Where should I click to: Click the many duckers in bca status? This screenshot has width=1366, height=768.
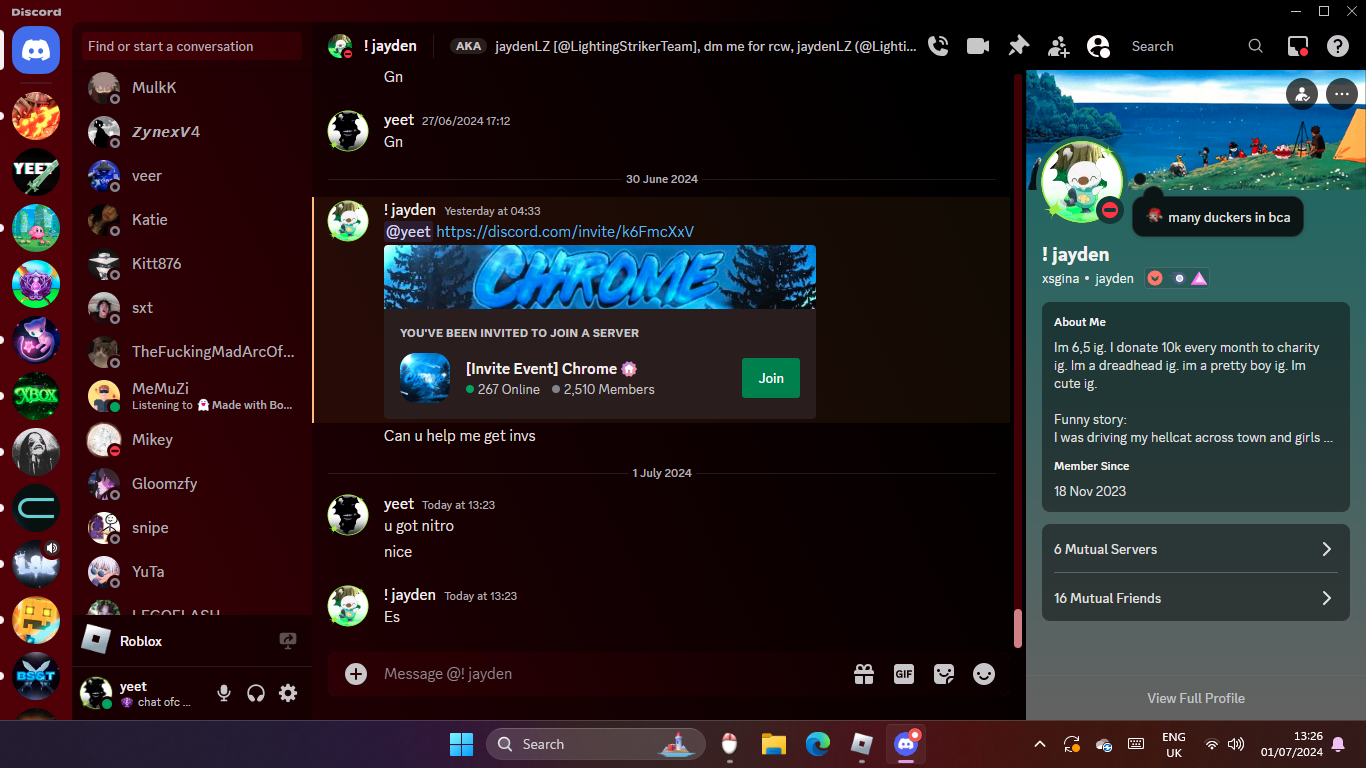(x=1218, y=217)
